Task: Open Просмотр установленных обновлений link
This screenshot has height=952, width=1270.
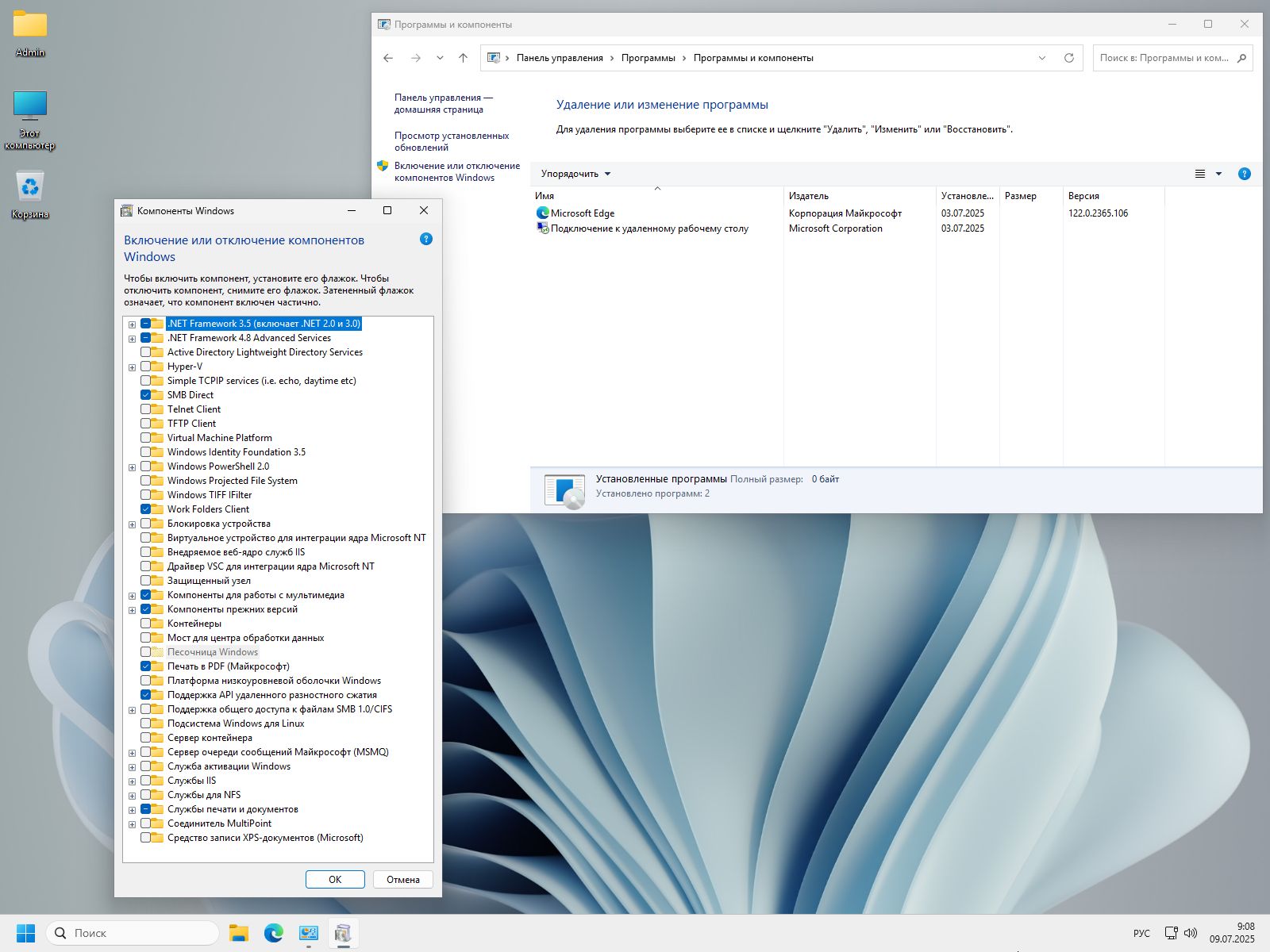Action: [x=452, y=141]
